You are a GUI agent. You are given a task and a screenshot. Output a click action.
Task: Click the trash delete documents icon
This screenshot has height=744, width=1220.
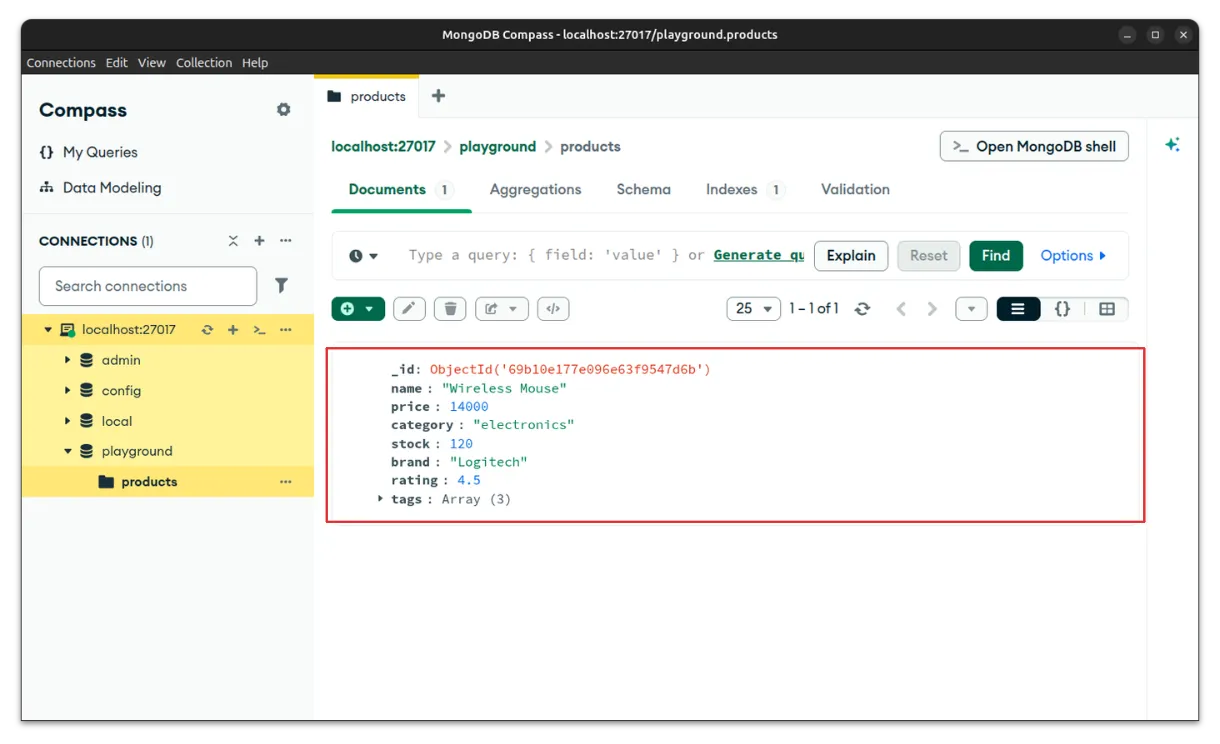pos(450,309)
